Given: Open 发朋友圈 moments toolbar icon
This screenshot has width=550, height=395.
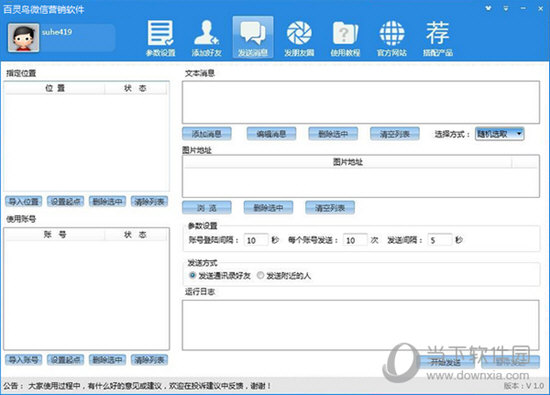Looking at the screenshot, I should pos(299,38).
